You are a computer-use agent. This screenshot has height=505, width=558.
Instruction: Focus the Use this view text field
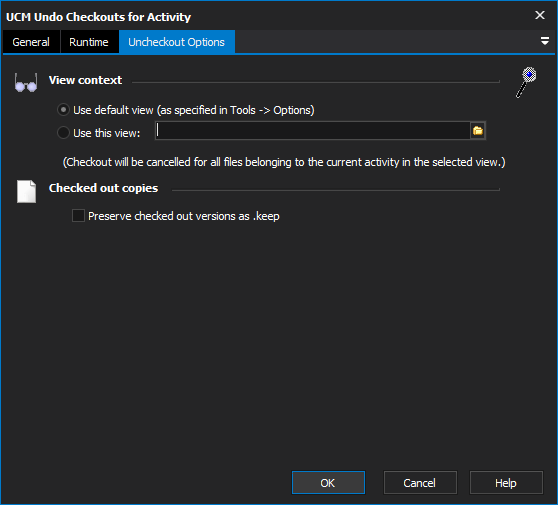[x=312, y=131]
